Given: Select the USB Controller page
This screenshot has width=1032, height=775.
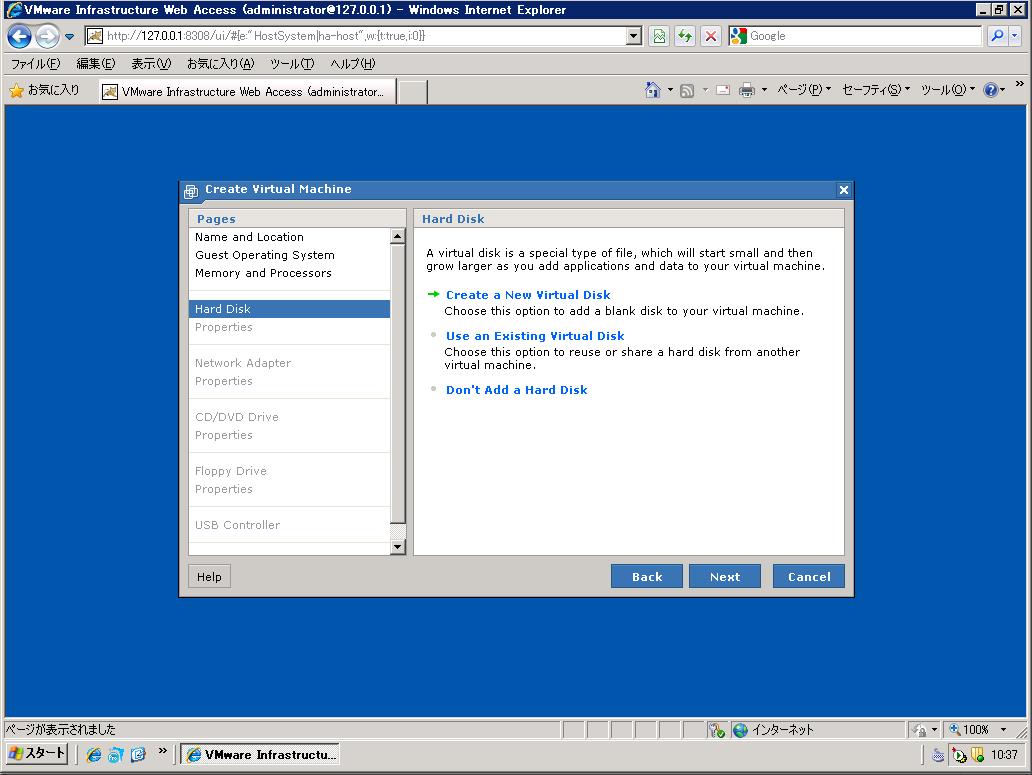Looking at the screenshot, I should (237, 525).
